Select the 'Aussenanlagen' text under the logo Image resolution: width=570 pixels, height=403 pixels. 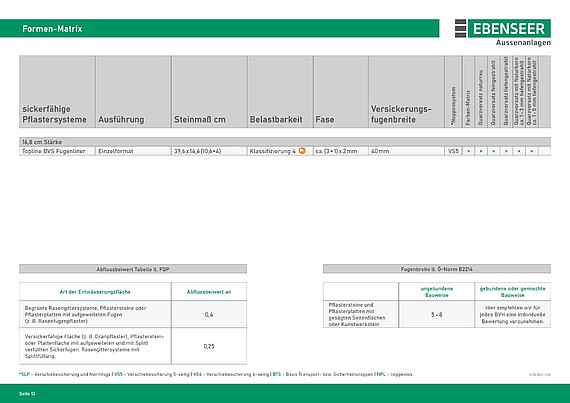(x=523, y=43)
